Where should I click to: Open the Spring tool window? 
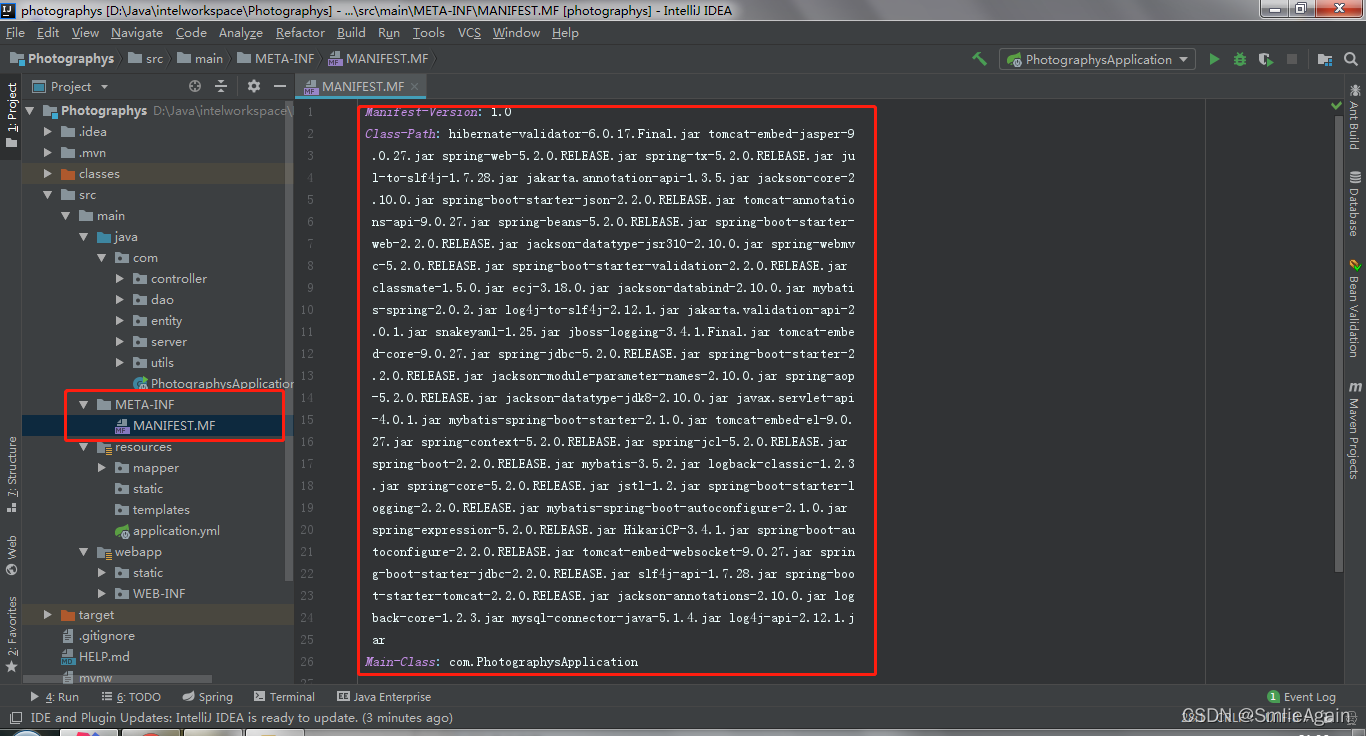(208, 697)
